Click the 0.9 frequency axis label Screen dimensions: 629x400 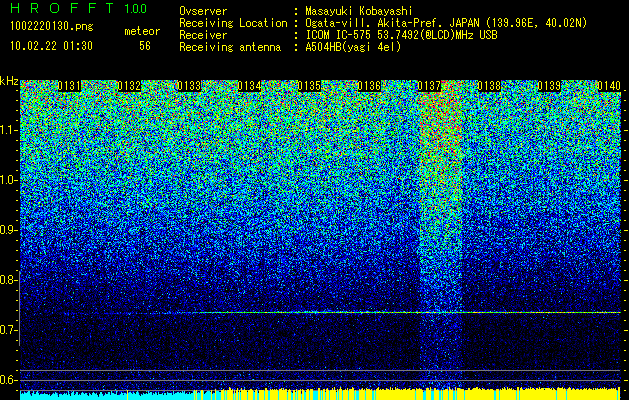[8, 230]
